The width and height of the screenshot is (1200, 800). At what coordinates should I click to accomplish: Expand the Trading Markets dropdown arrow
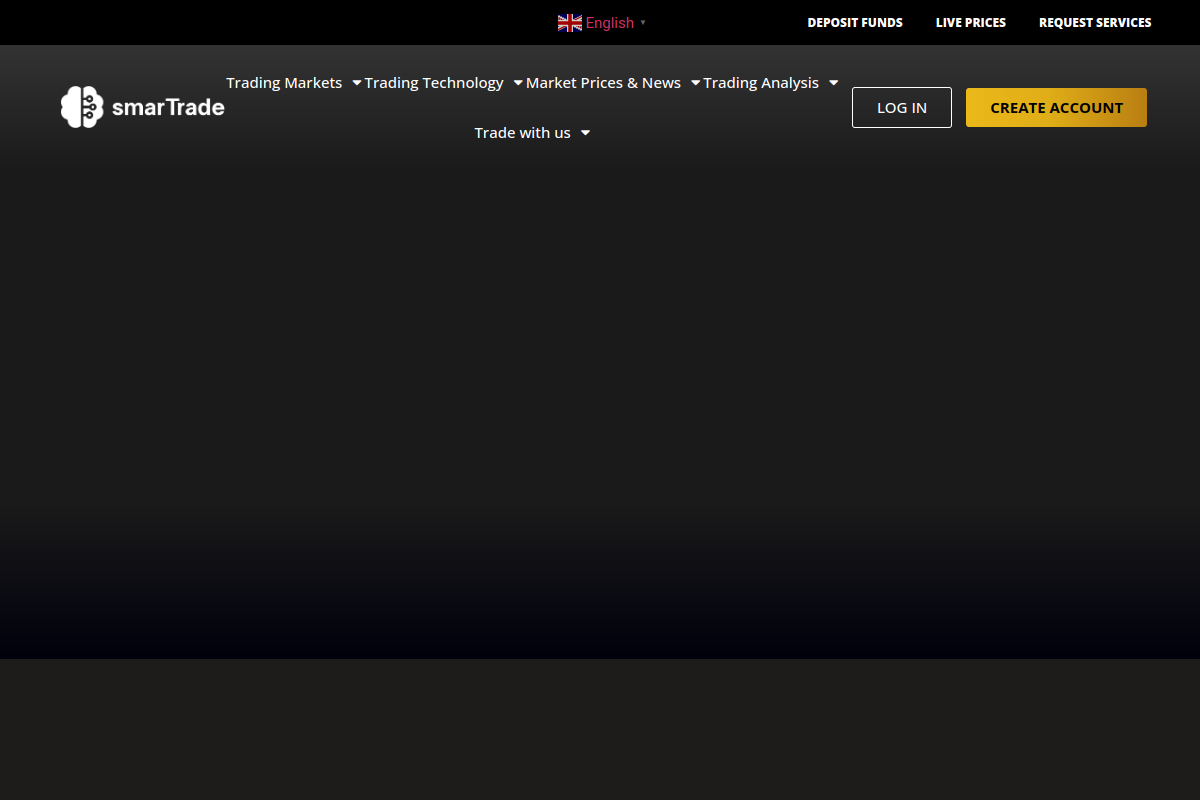point(357,83)
